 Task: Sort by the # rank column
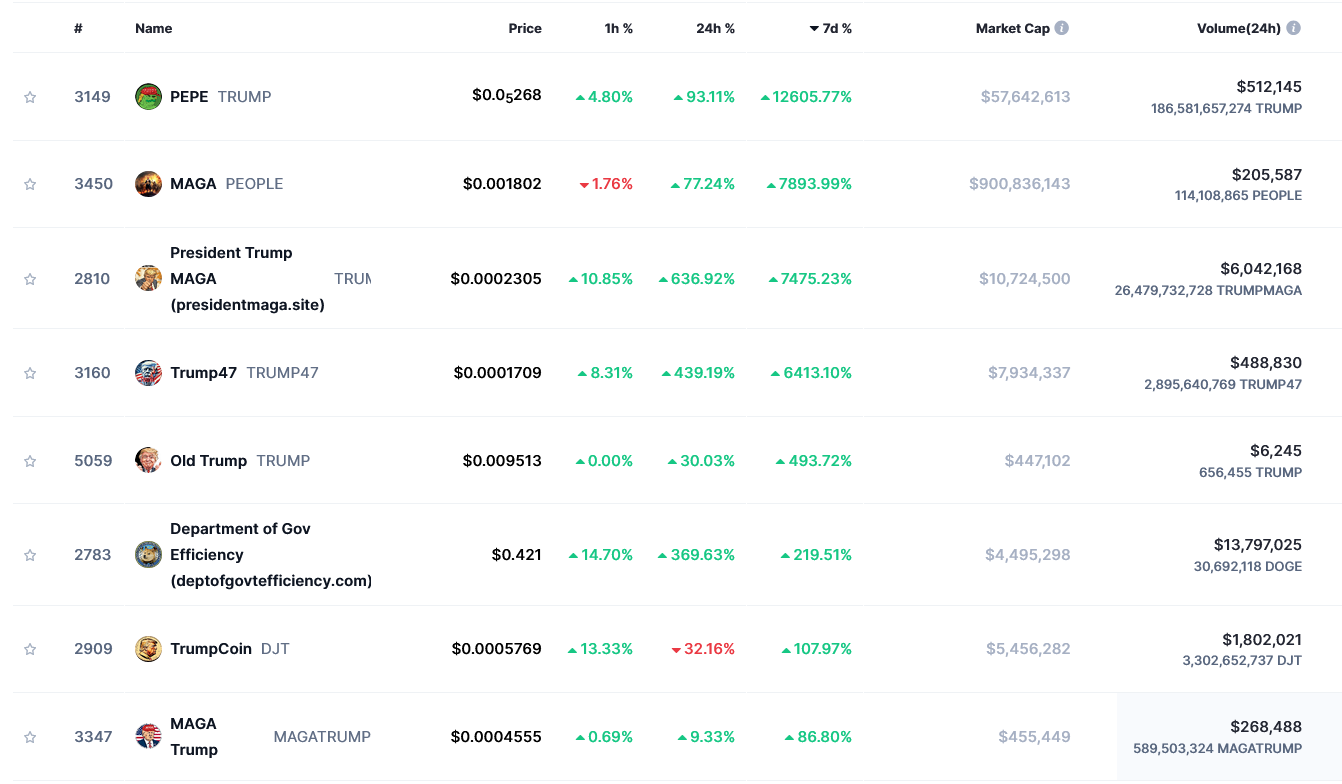[78, 29]
